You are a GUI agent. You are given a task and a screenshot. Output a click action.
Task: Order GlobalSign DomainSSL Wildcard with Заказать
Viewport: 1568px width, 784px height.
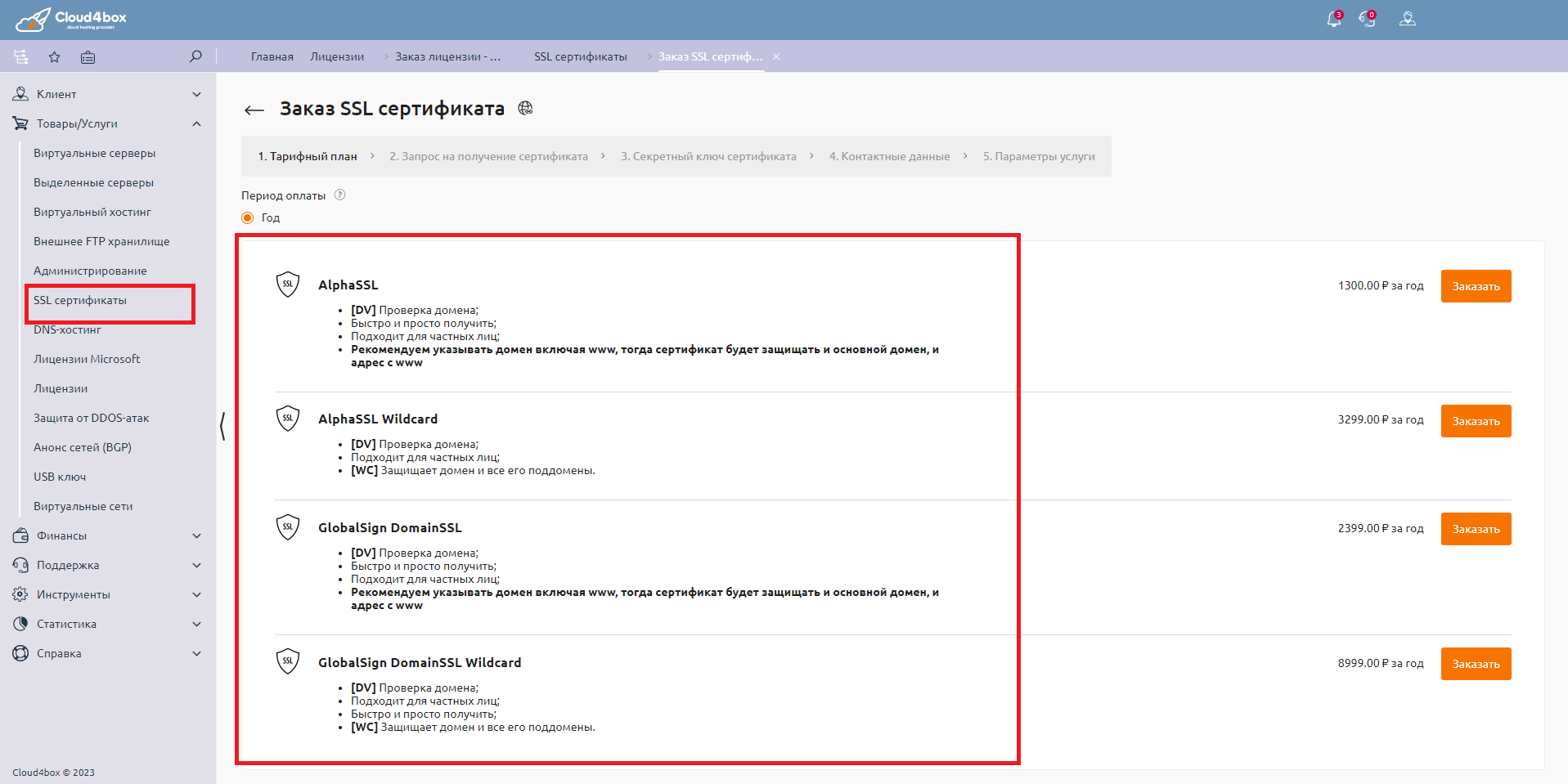pos(1476,664)
